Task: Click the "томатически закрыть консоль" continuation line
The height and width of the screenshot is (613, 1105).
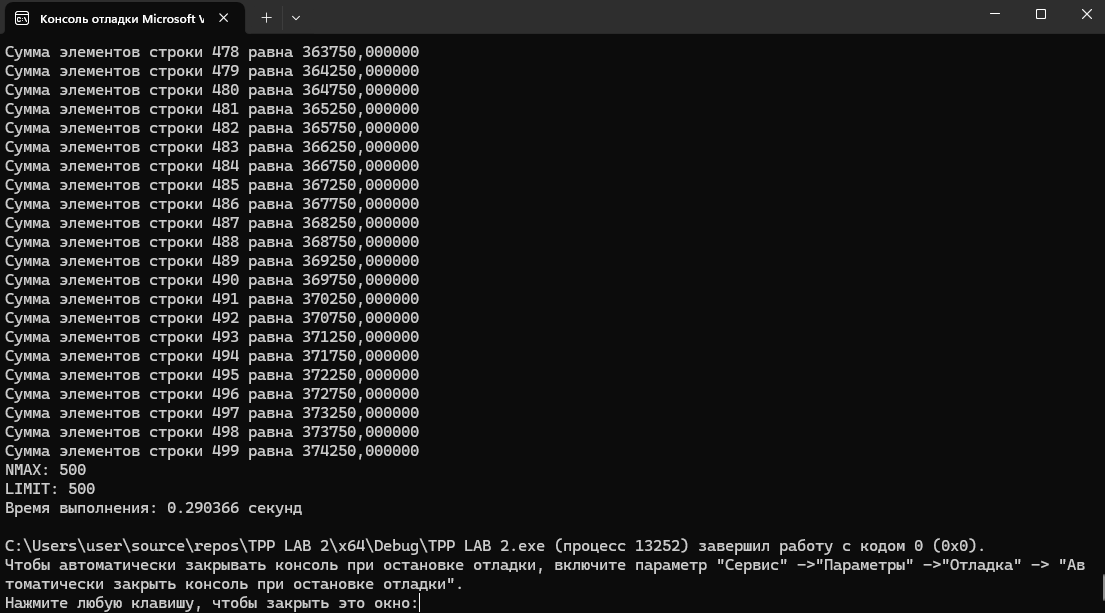Action: [x=234, y=584]
